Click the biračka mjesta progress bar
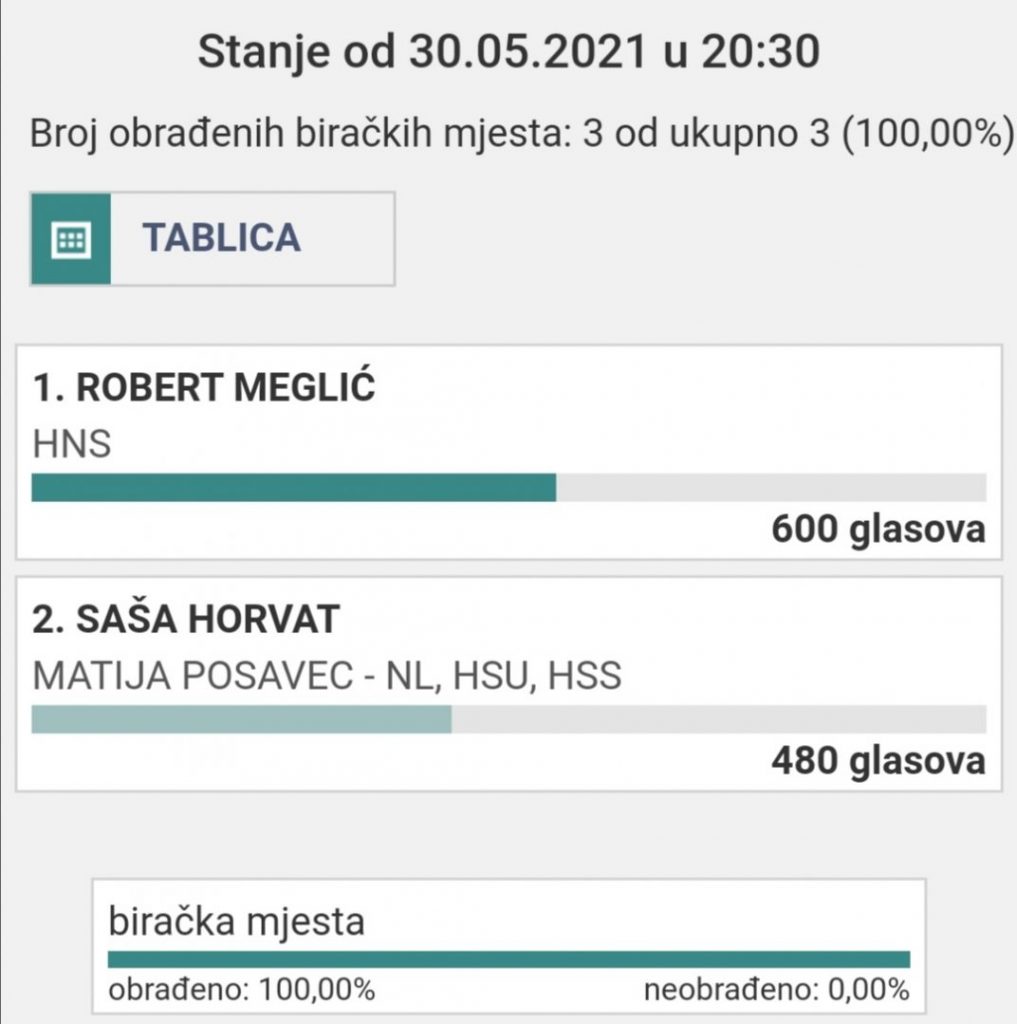Screen dimensions: 1017x1024 tap(508, 959)
